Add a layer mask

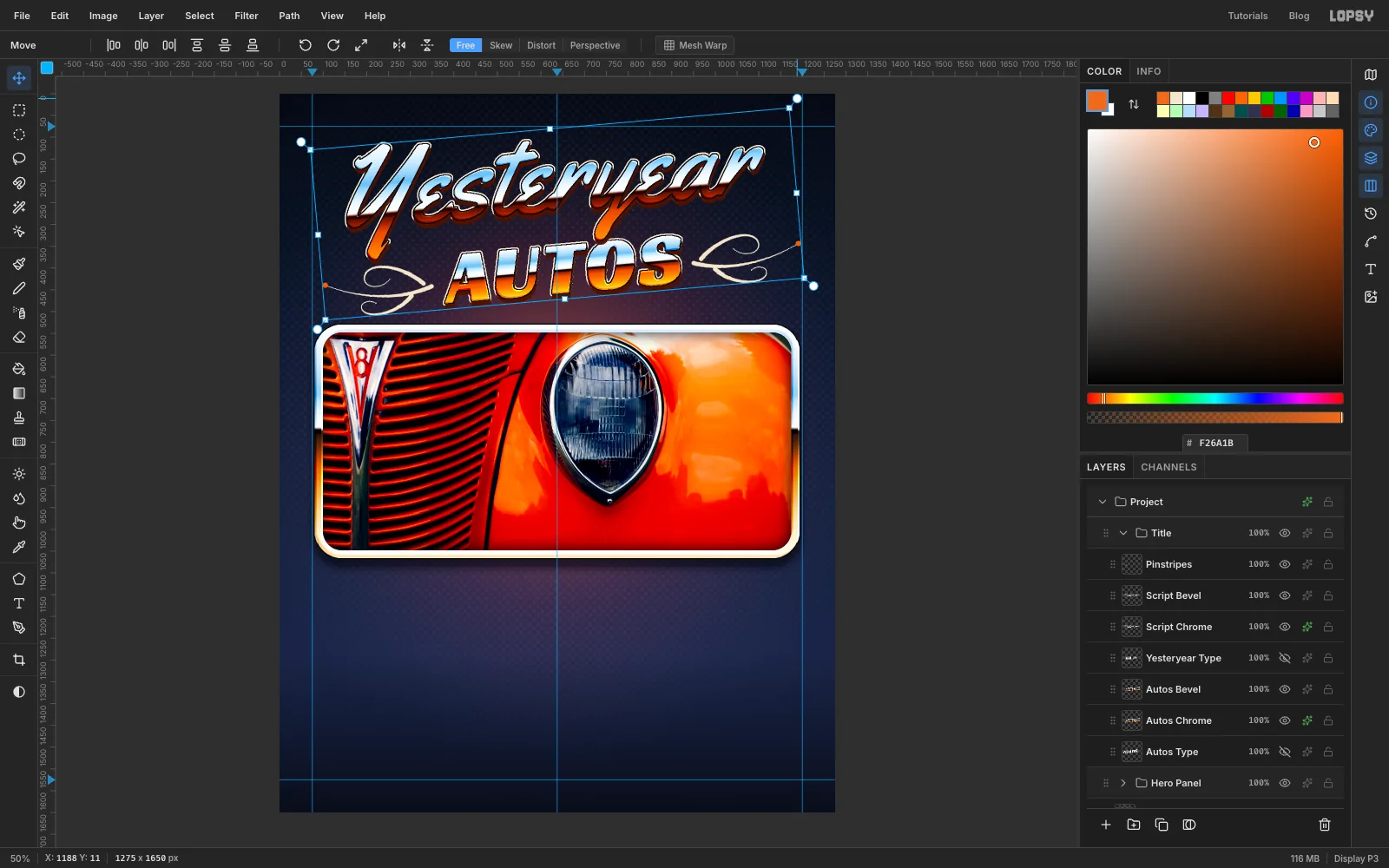pyautogui.click(x=1189, y=825)
